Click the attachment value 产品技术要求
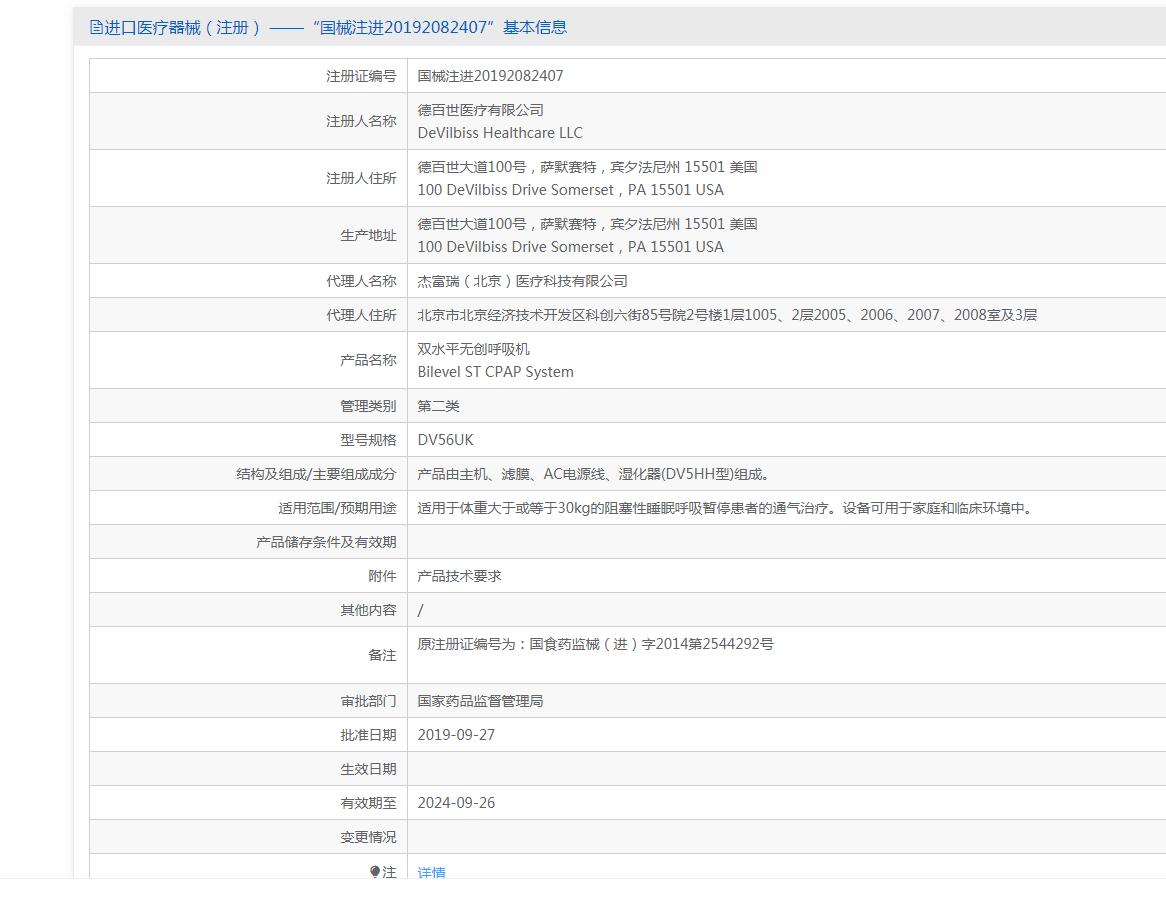1166x897 pixels. click(x=459, y=576)
